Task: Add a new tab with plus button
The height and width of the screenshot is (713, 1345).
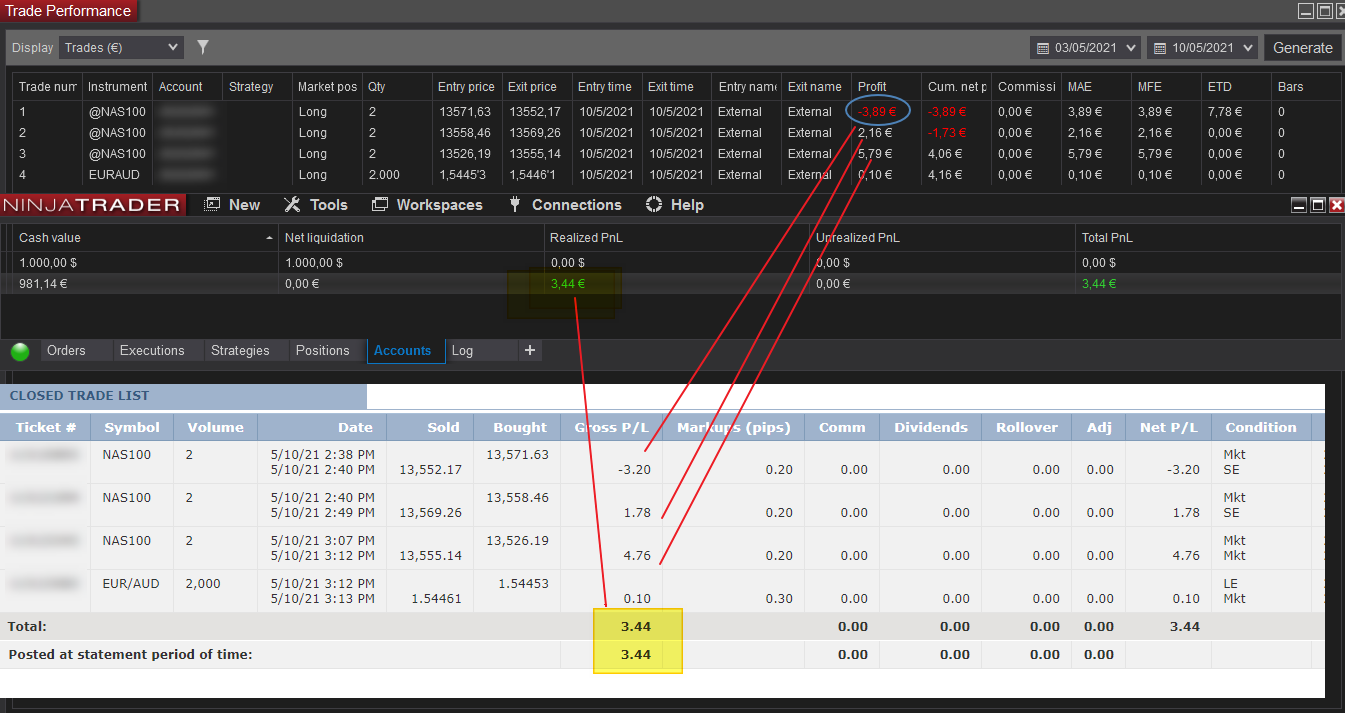Action: tap(530, 350)
